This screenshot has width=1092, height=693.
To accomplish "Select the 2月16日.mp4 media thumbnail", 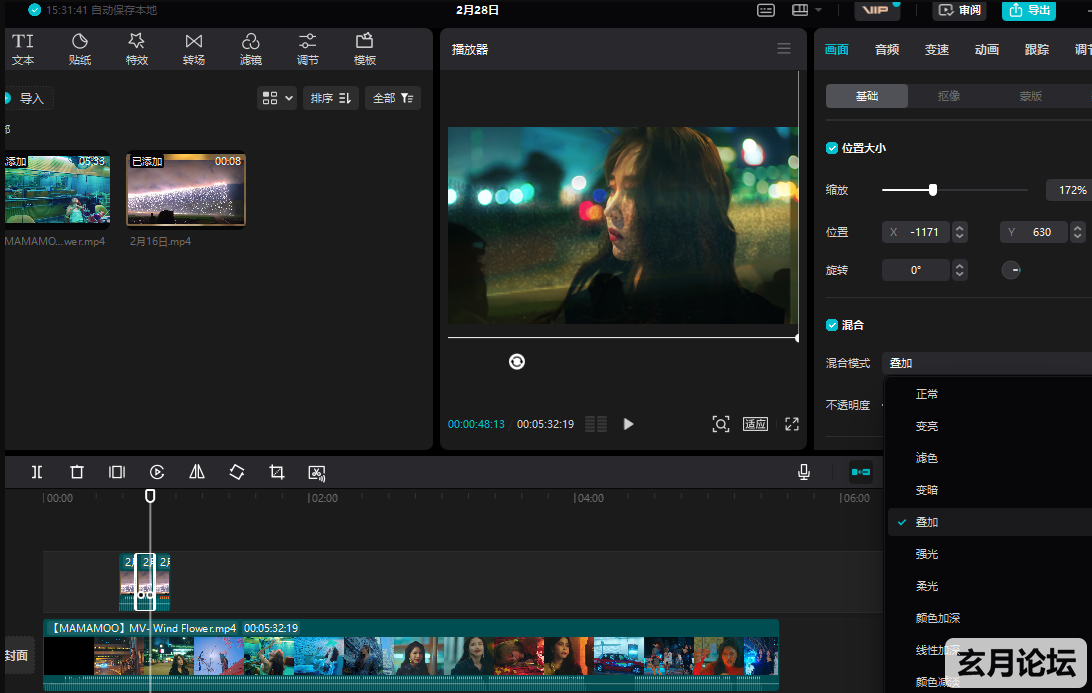I will coord(186,189).
